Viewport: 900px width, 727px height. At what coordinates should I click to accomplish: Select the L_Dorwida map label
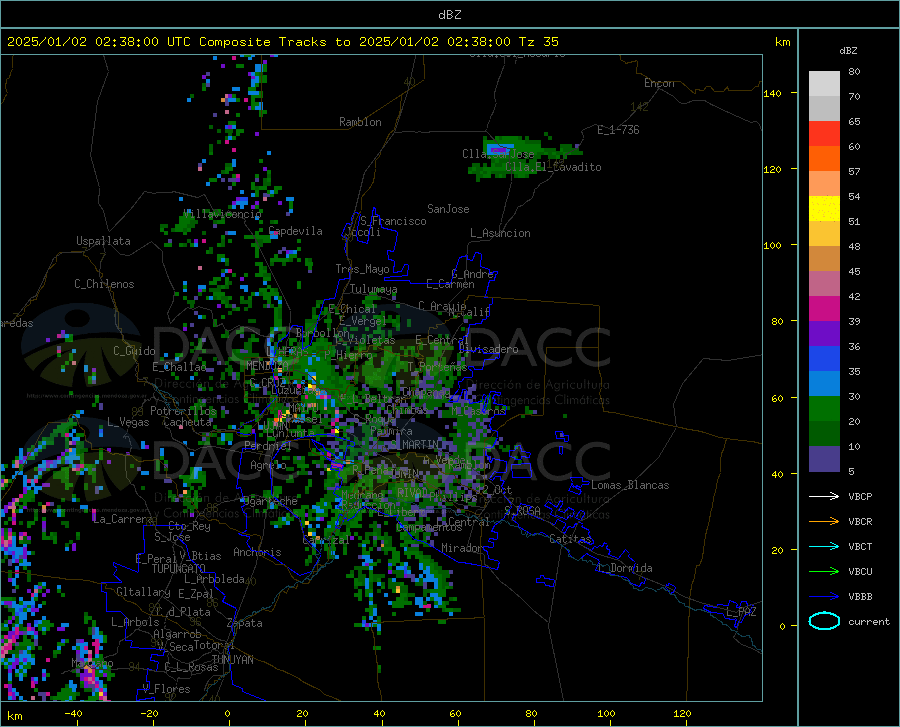(x=625, y=568)
